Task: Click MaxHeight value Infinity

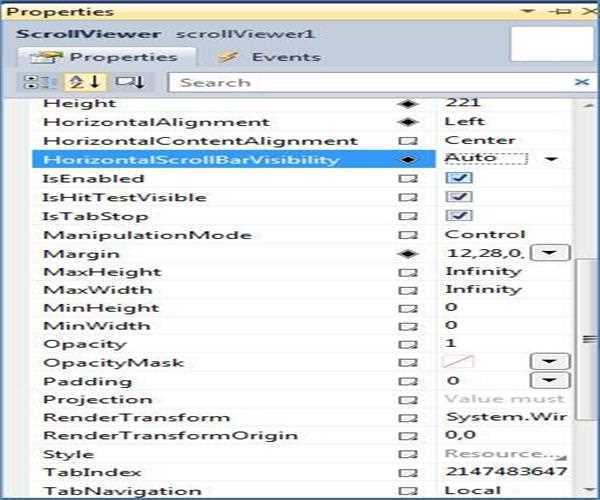Action: point(483,272)
